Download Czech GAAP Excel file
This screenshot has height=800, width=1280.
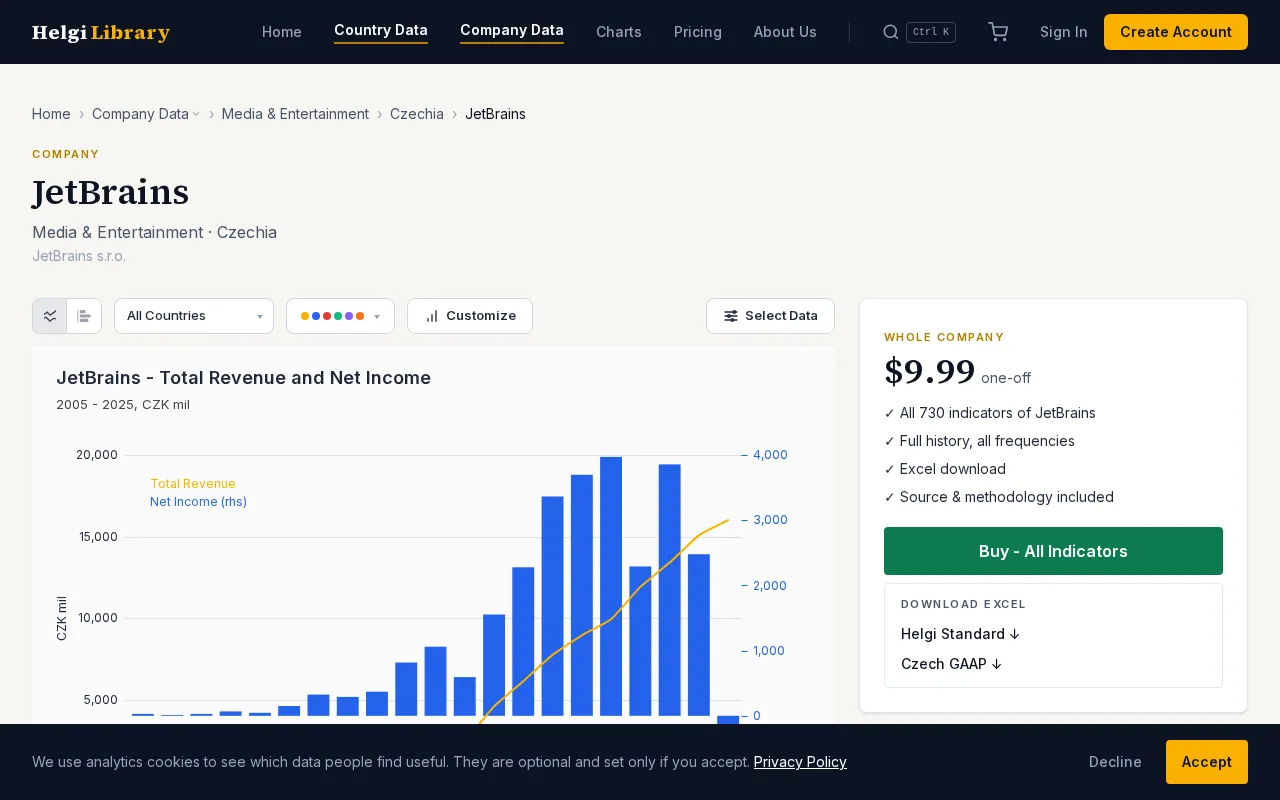(x=951, y=664)
